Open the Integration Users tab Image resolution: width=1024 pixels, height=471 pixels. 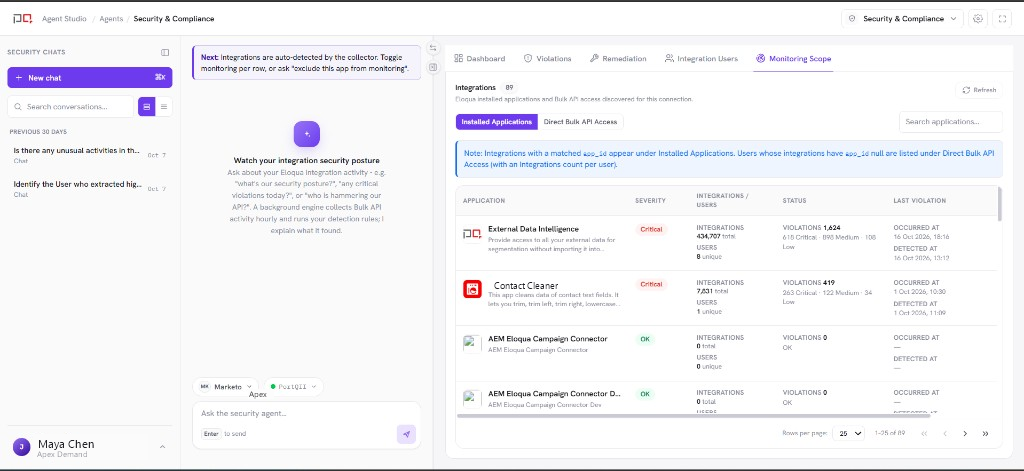point(701,59)
